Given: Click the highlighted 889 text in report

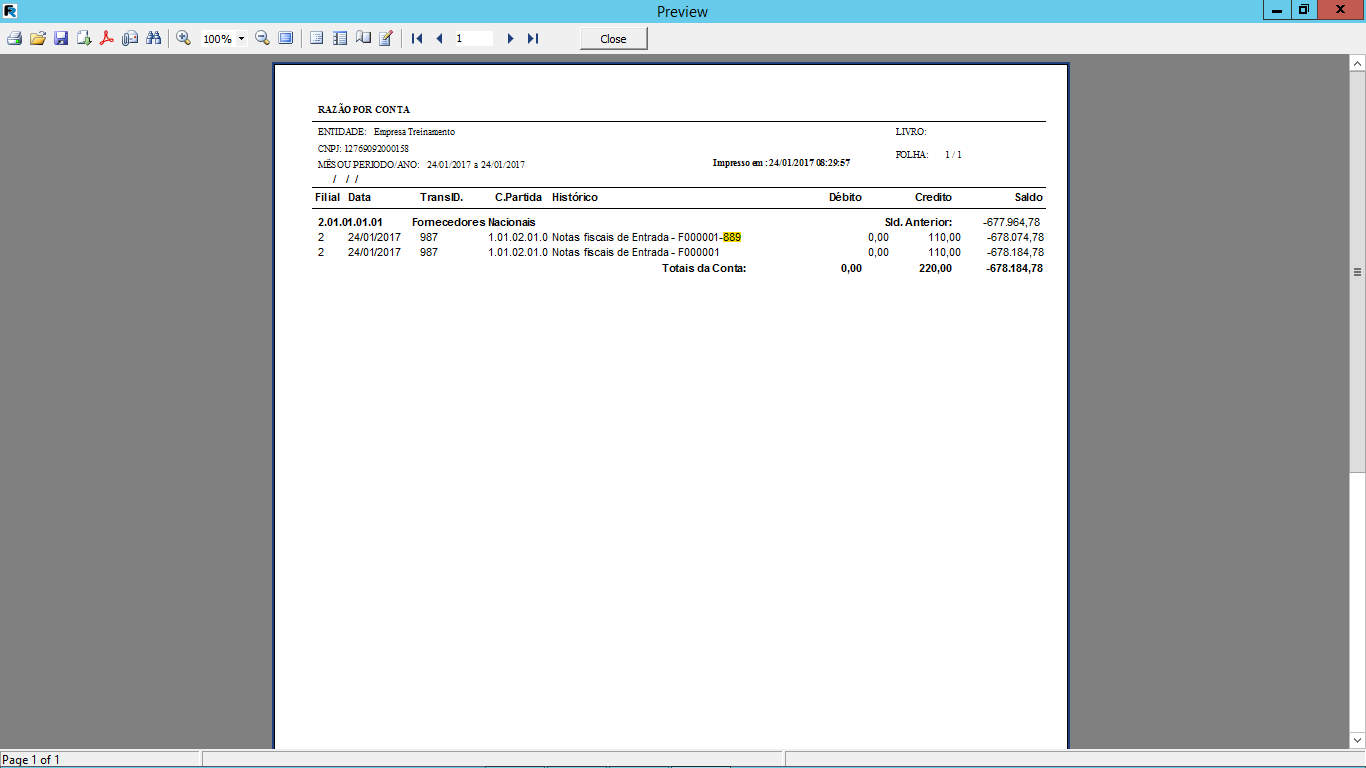Looking at the screenshot, I should click(x=732, y=237).
